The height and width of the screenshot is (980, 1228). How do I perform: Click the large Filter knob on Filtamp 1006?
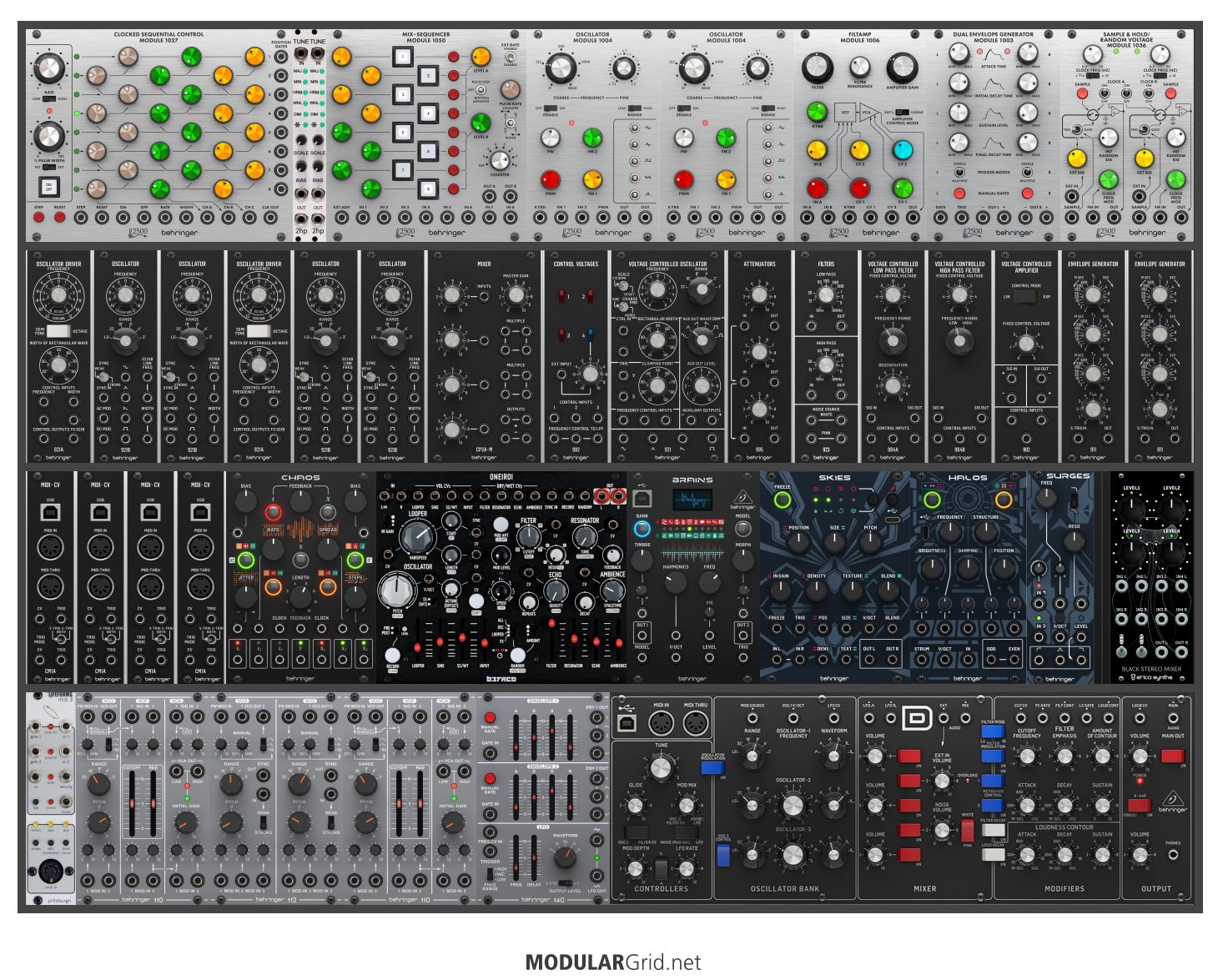tap(818, 68)
